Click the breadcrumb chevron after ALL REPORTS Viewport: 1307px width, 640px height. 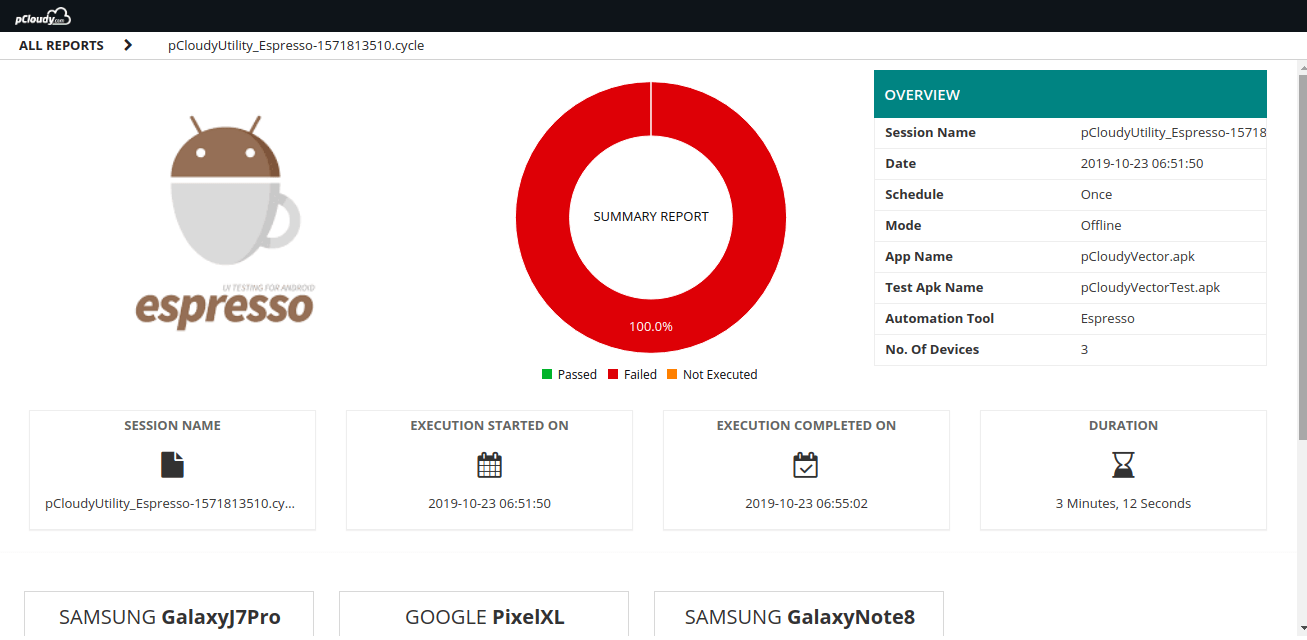tap(128, 45)
